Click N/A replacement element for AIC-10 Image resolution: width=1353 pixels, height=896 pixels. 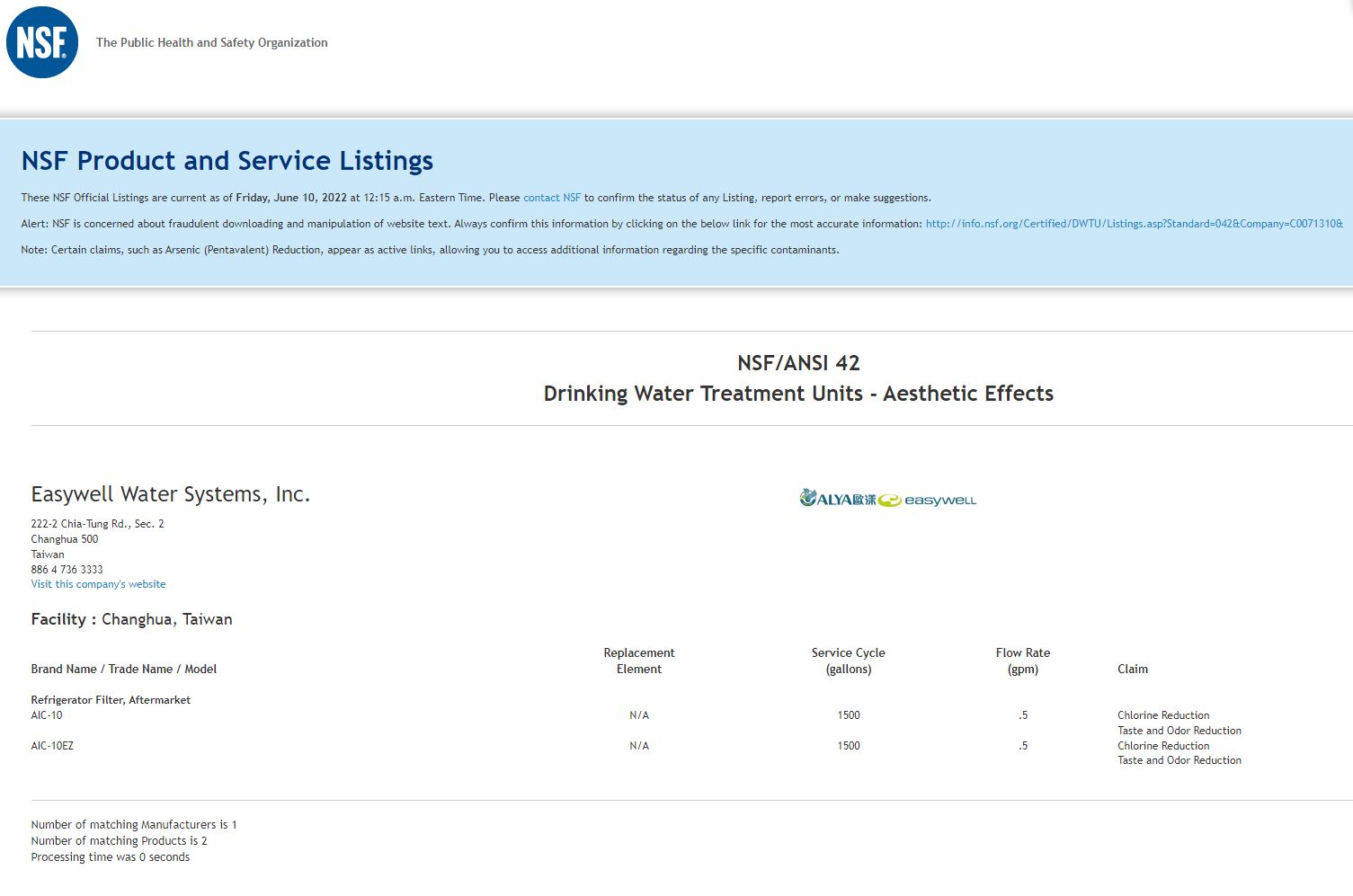point(639,715)
